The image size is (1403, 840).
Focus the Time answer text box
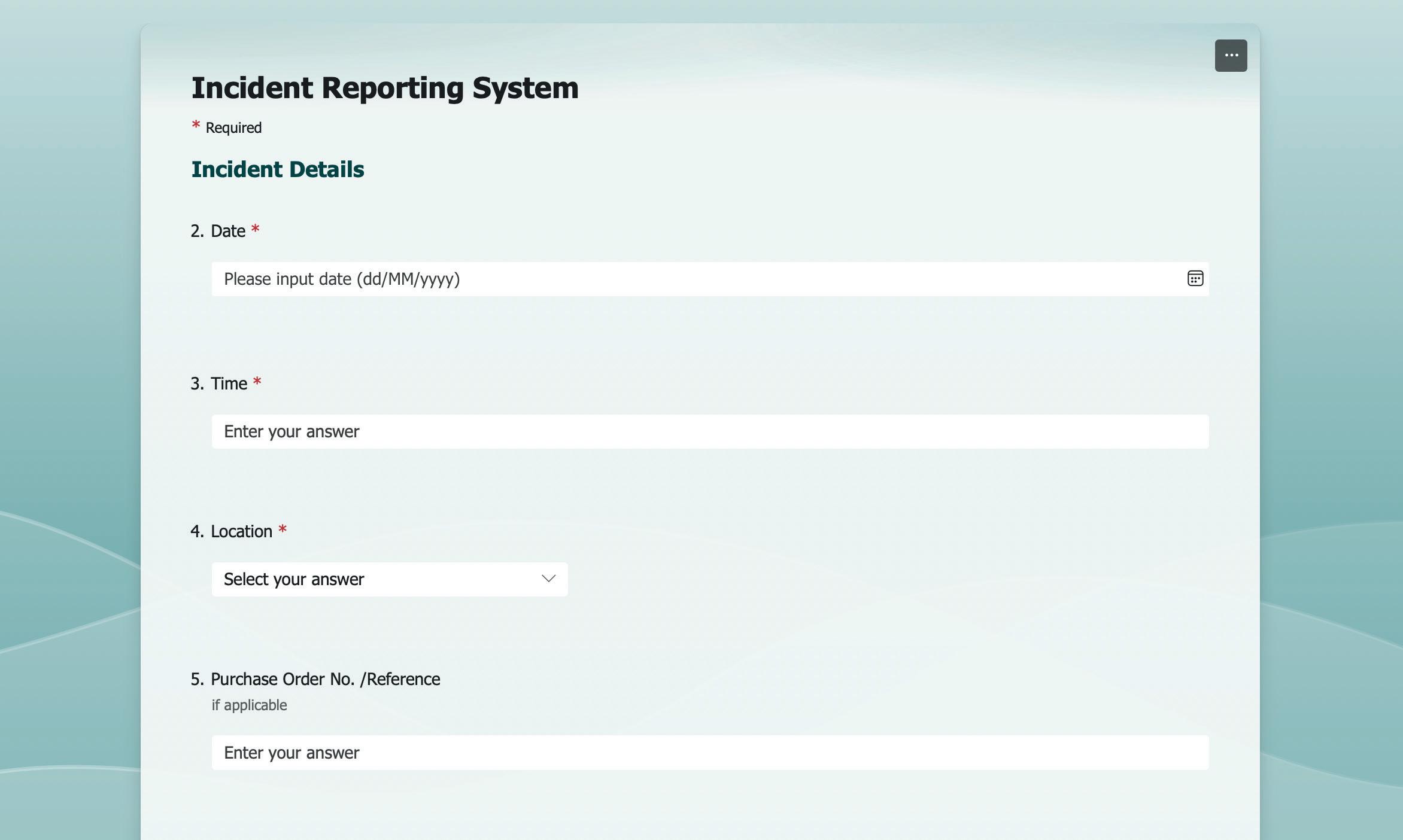pyautogui.click(x=709, y=431)
